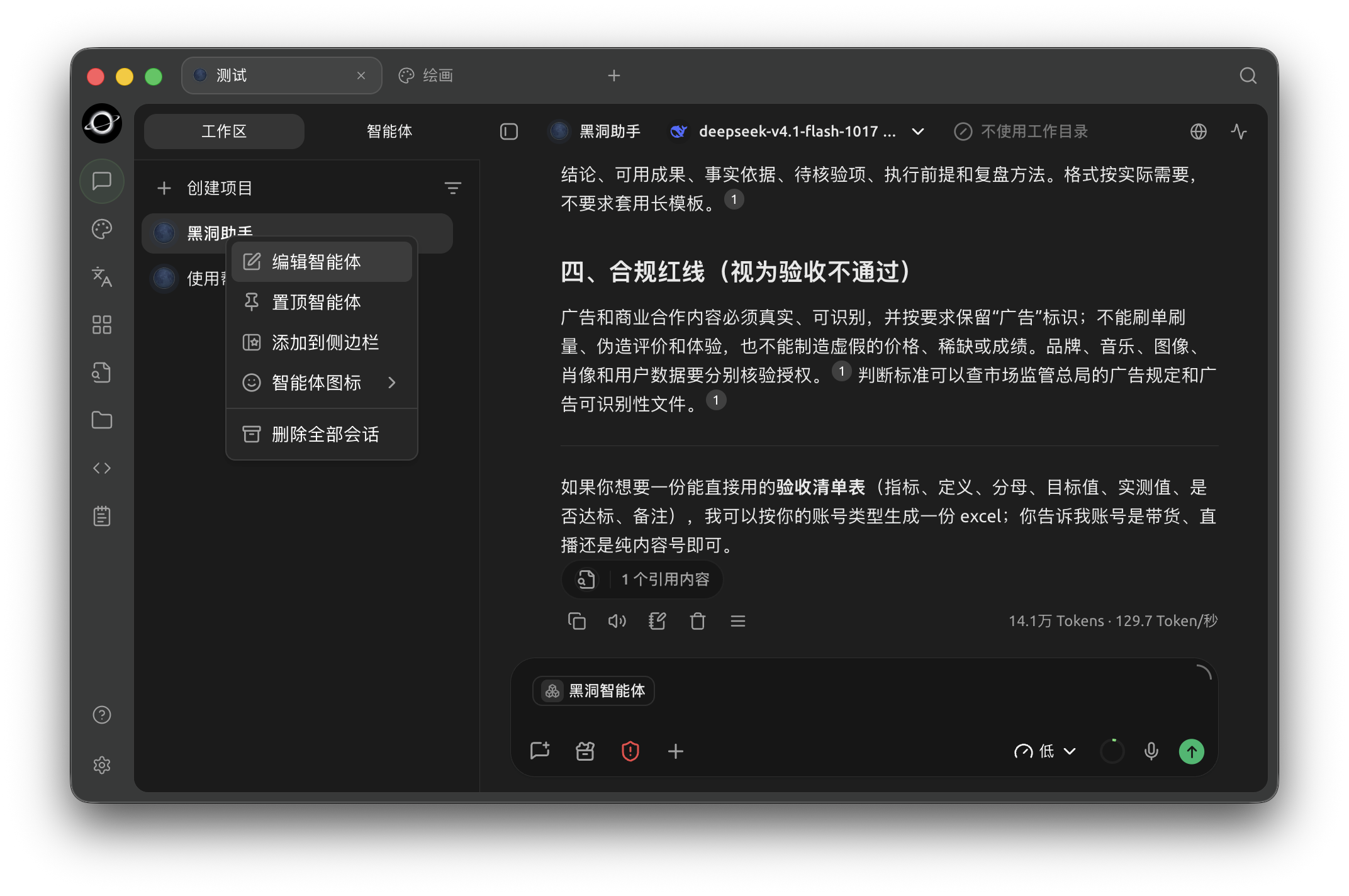Open the translate tool in sidebar

(102, 277)
